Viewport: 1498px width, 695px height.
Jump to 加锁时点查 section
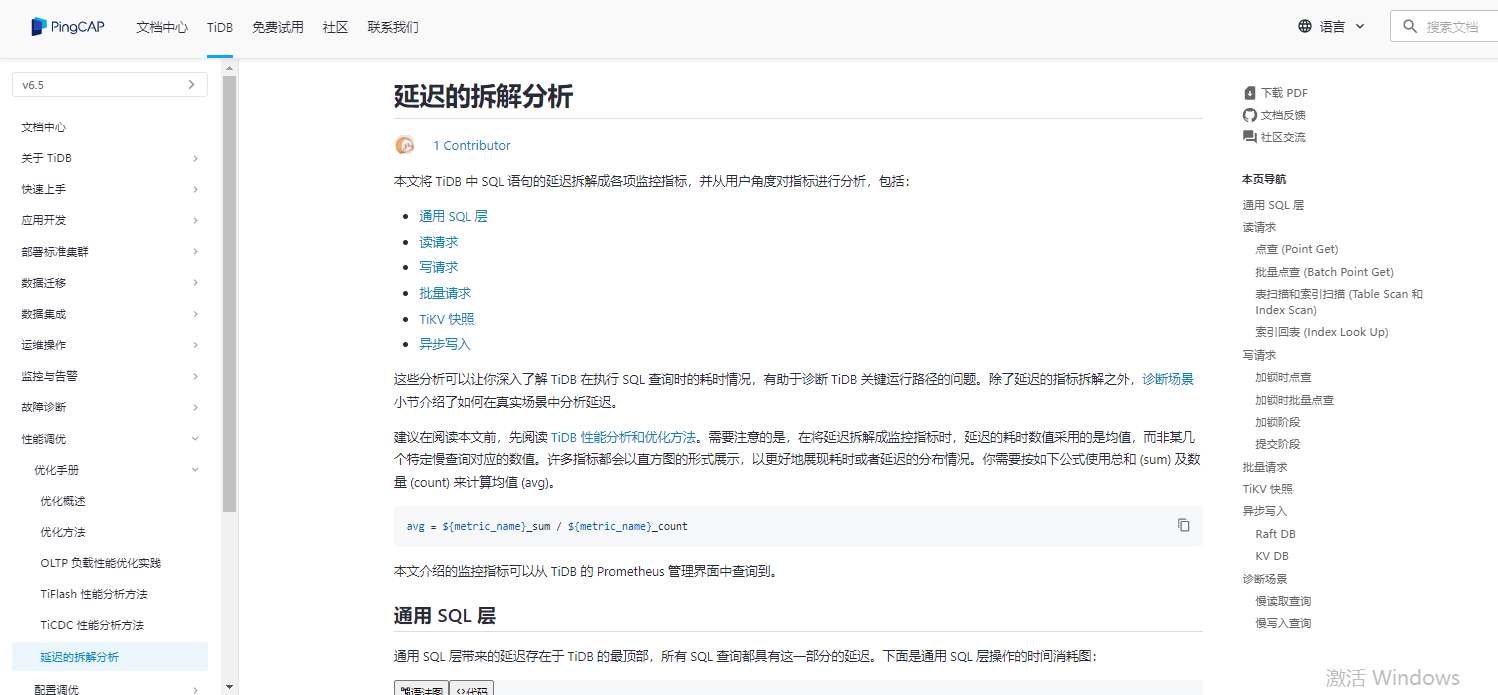[x=1283, y=377]
